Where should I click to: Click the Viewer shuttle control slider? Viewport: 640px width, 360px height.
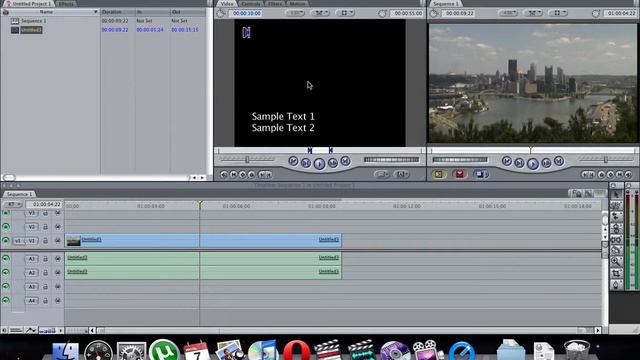click(x=247, y=160)
